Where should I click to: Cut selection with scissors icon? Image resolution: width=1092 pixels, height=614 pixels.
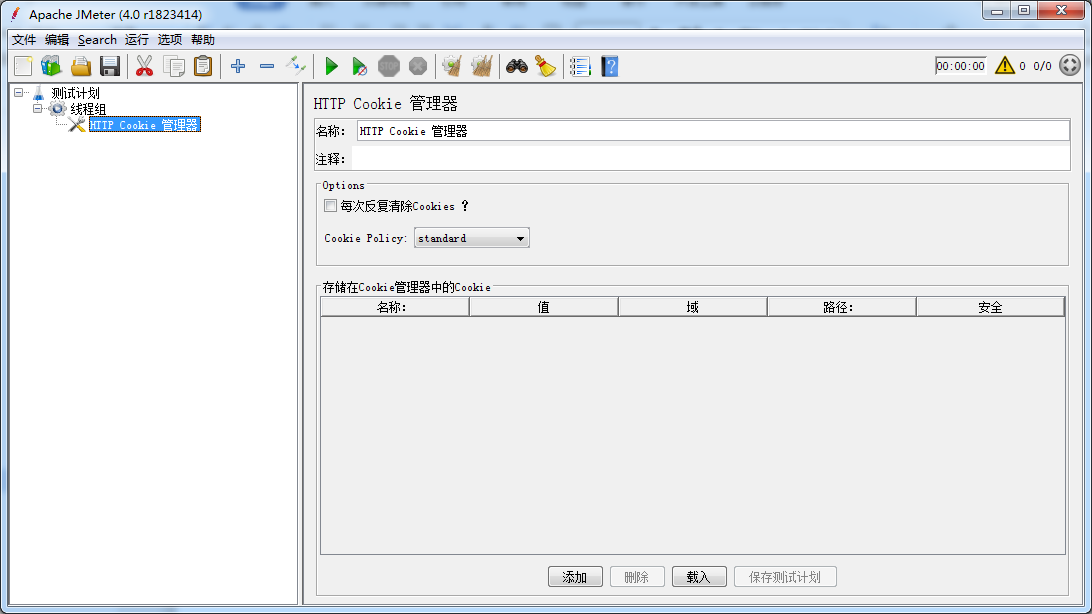tap(144, 66)
